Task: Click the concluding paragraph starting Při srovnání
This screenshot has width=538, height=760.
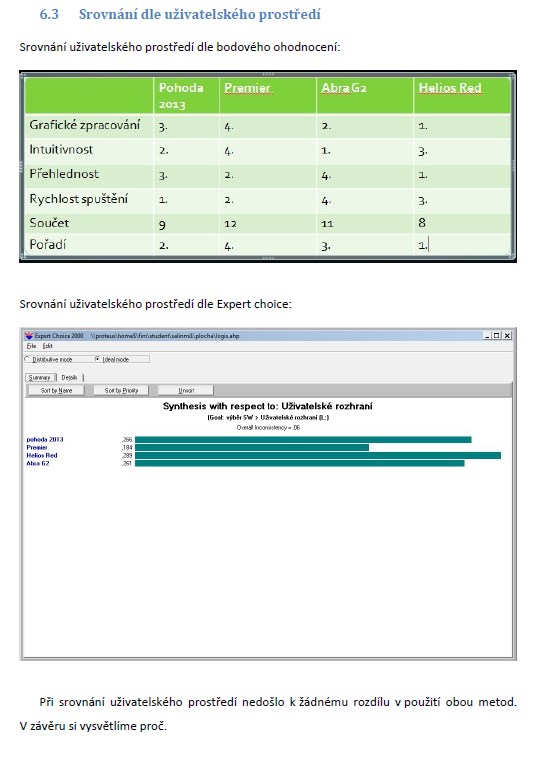Action: click(268, 713)
